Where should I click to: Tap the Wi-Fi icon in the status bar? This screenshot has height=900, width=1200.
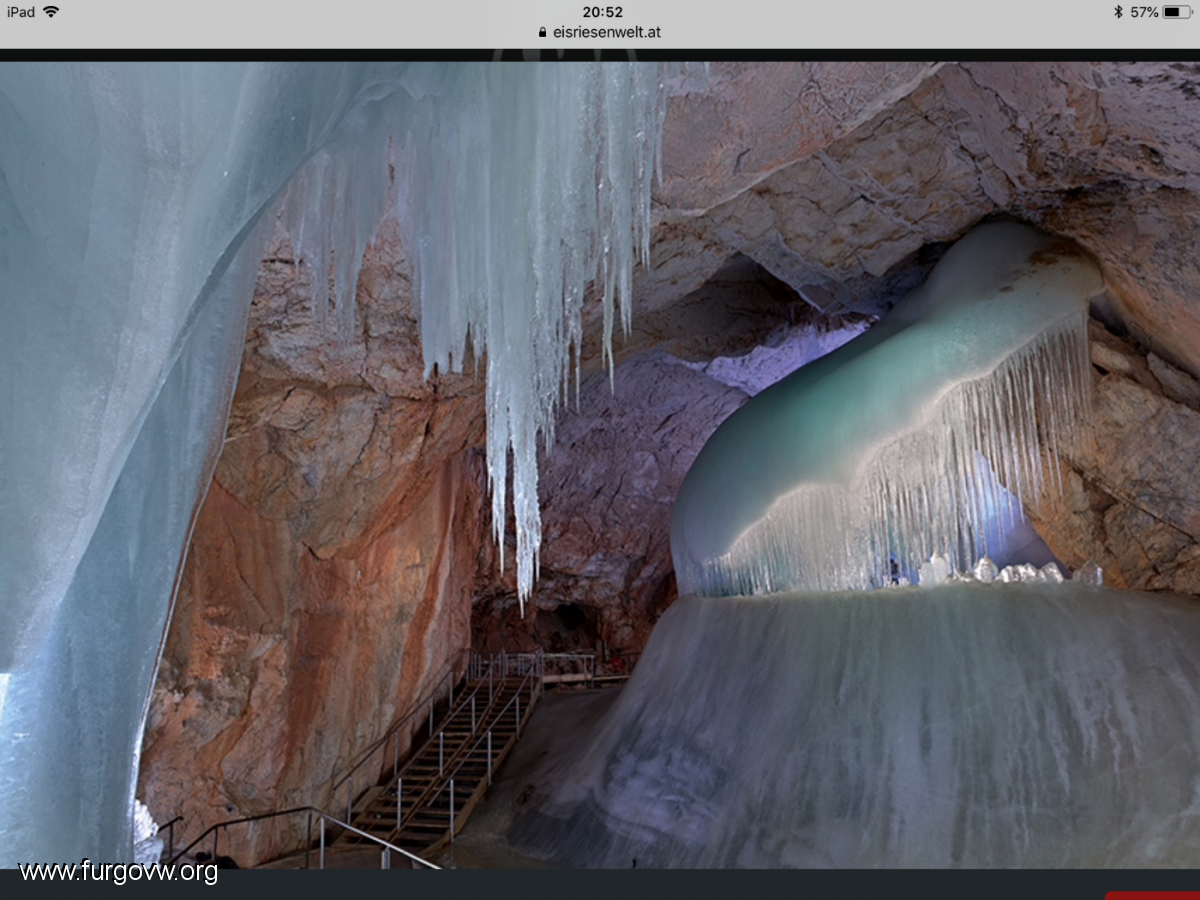coord(51,12)
